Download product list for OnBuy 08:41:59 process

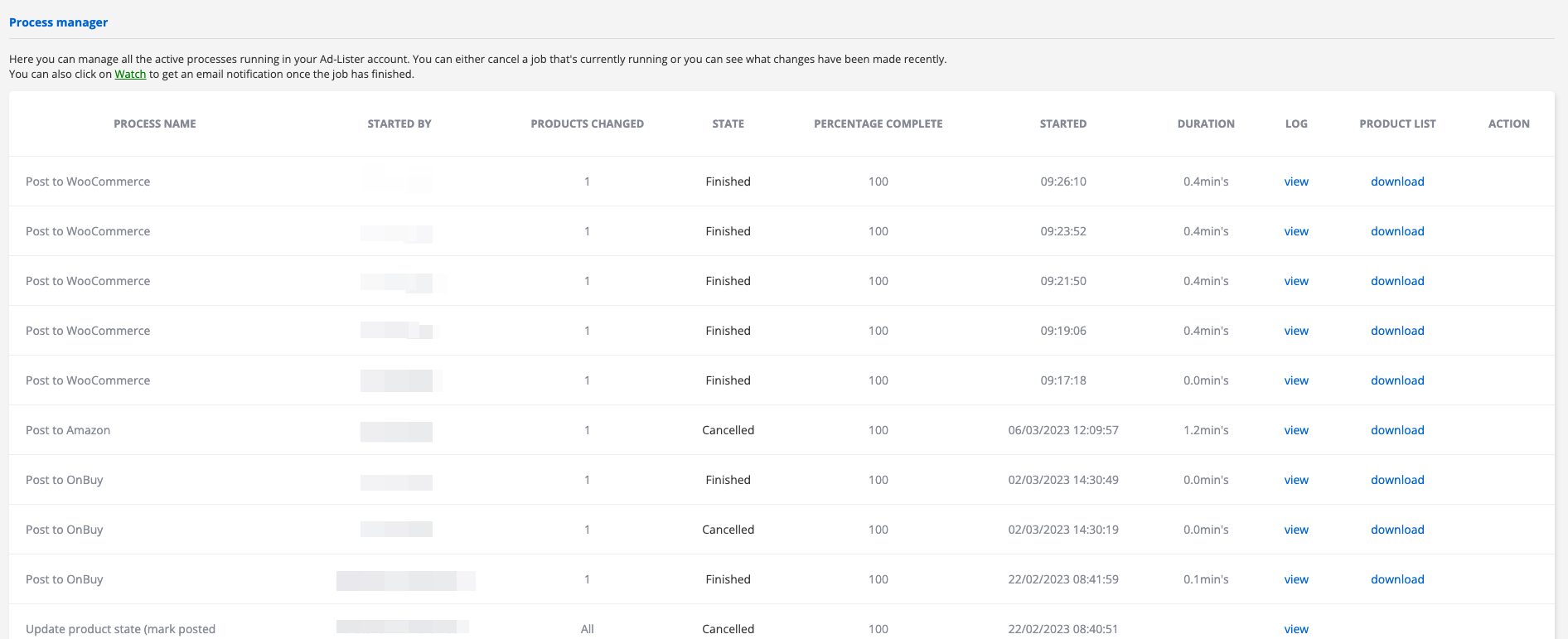[x=1397, y=579]
